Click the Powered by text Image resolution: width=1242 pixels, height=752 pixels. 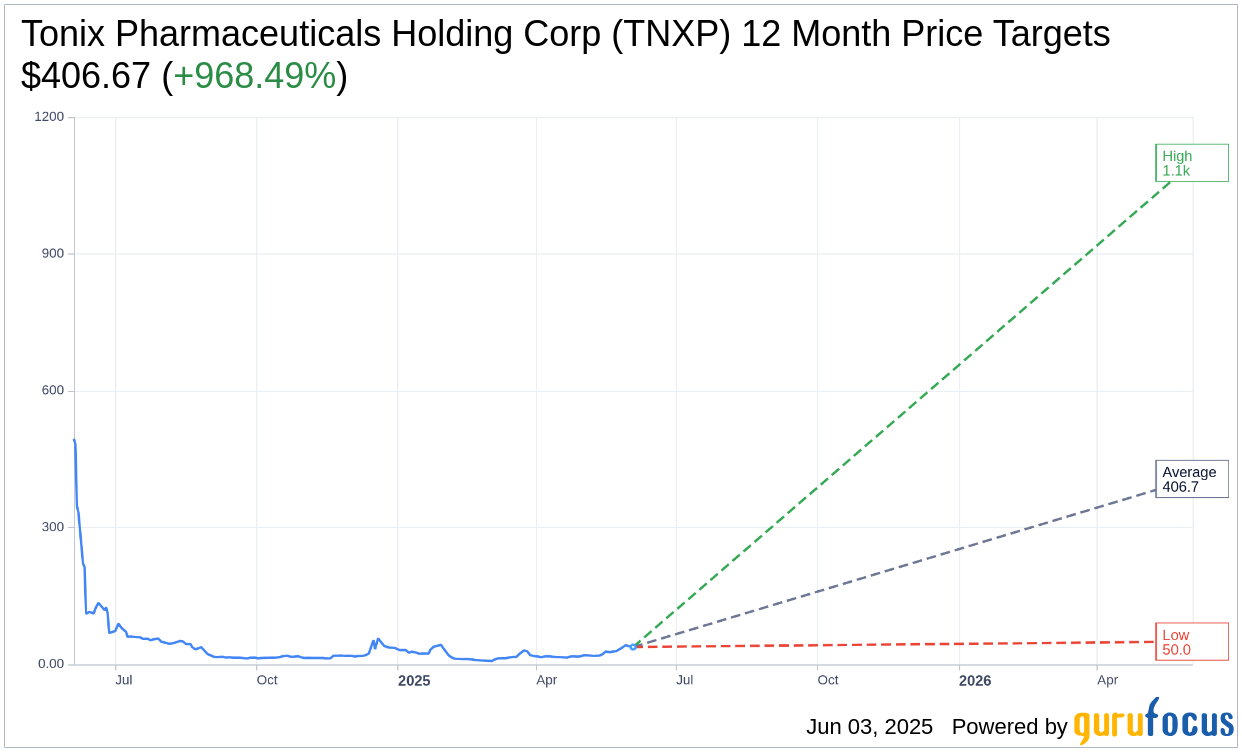tap(1009, 727)
